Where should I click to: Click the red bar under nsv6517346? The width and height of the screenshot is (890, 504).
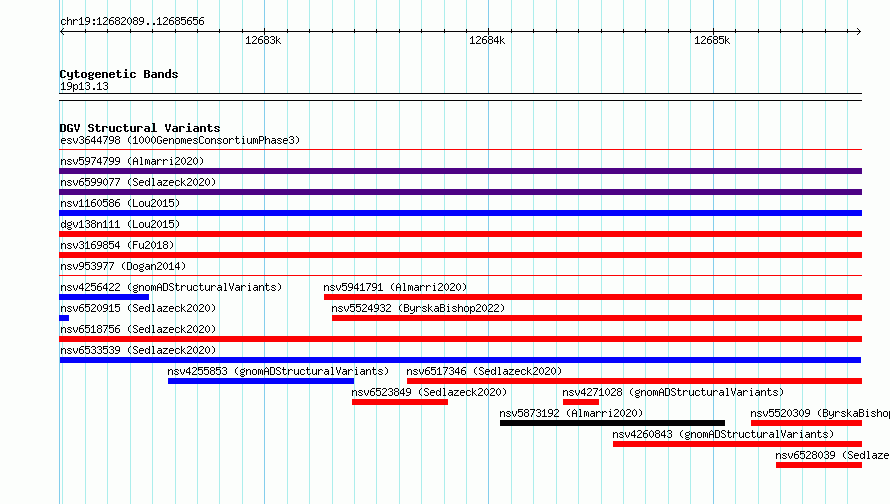pyautogui.click(x=635, y=381)
